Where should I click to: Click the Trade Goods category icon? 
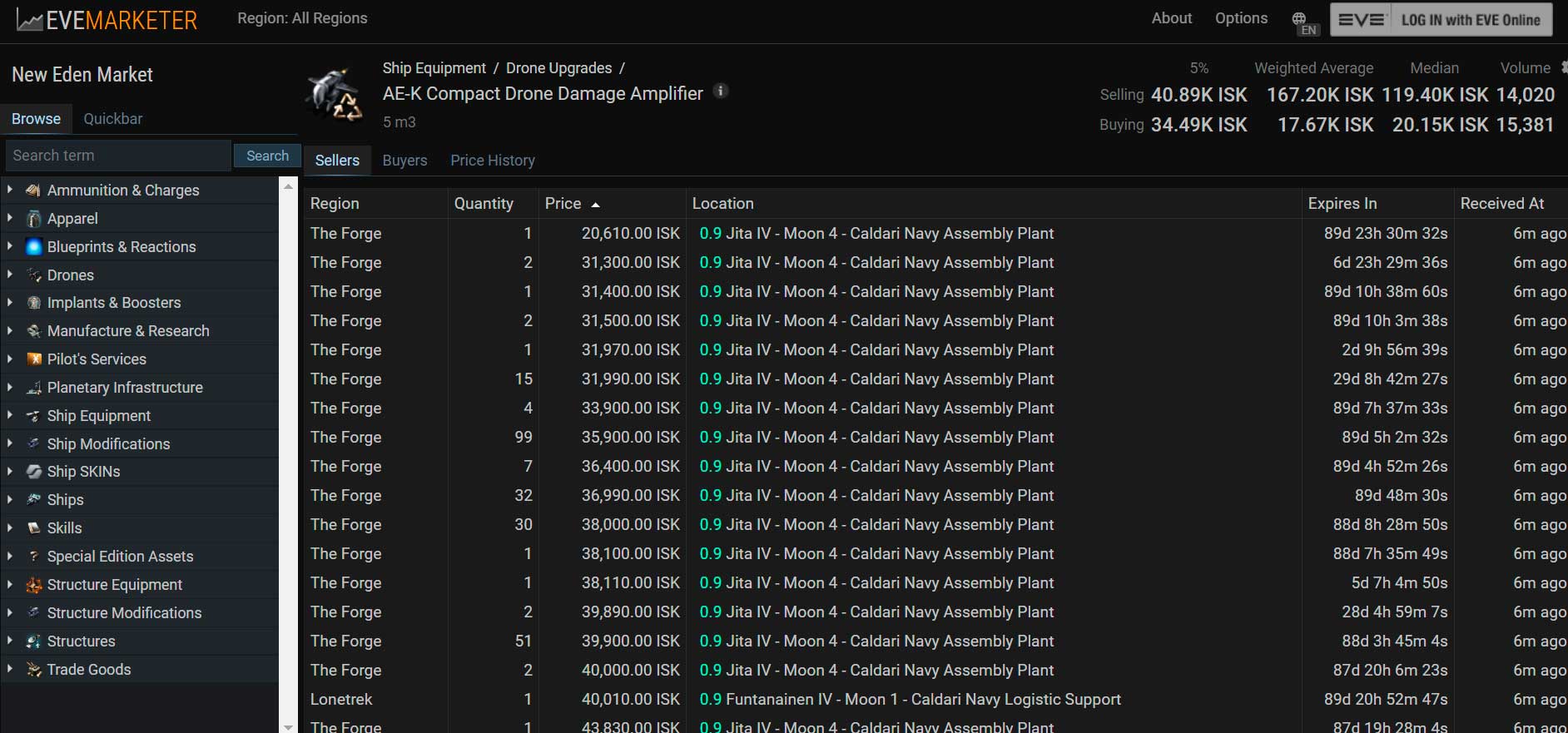[x=33, y=670]
